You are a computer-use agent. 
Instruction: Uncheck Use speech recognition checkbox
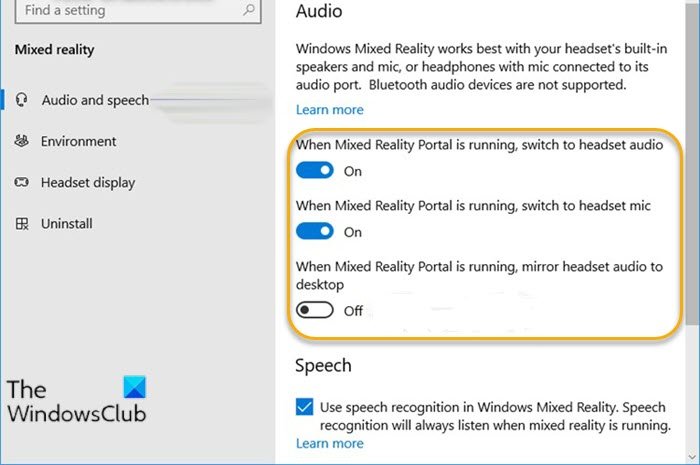(x=304, y=407)
